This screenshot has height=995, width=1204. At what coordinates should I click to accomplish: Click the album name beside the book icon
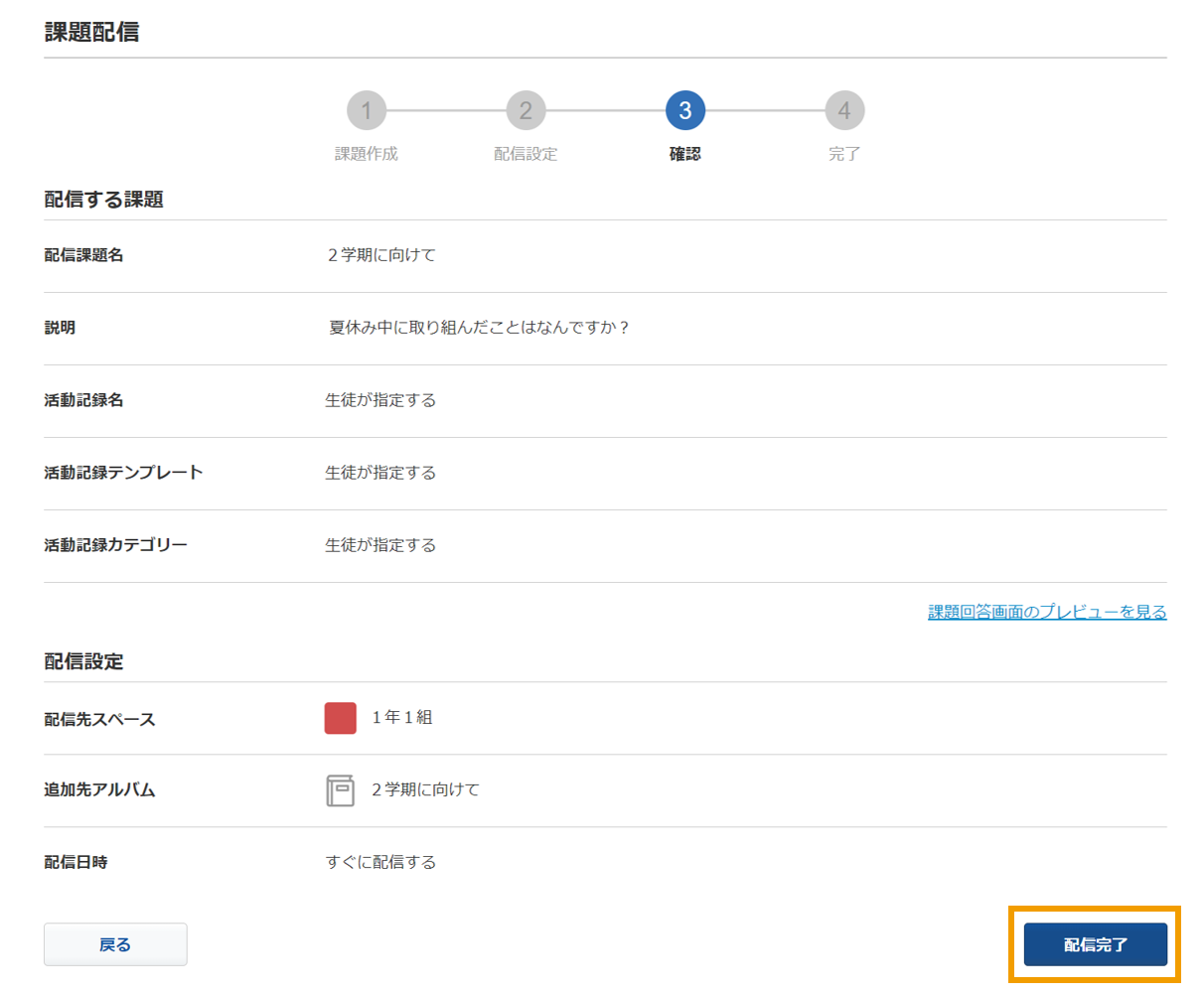pyautogui.click(x=425, y=789)
